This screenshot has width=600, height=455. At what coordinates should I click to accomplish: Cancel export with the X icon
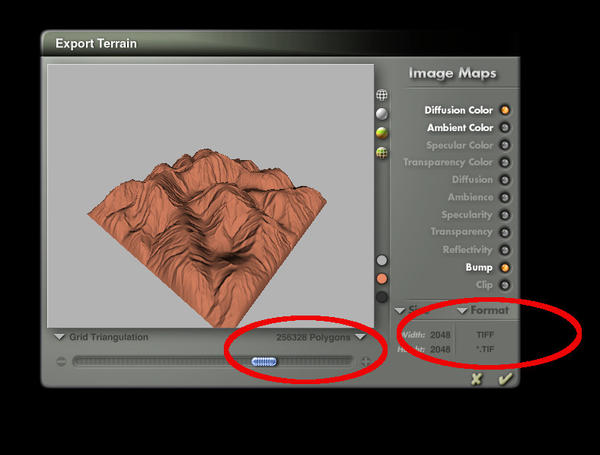pos(476,379)
